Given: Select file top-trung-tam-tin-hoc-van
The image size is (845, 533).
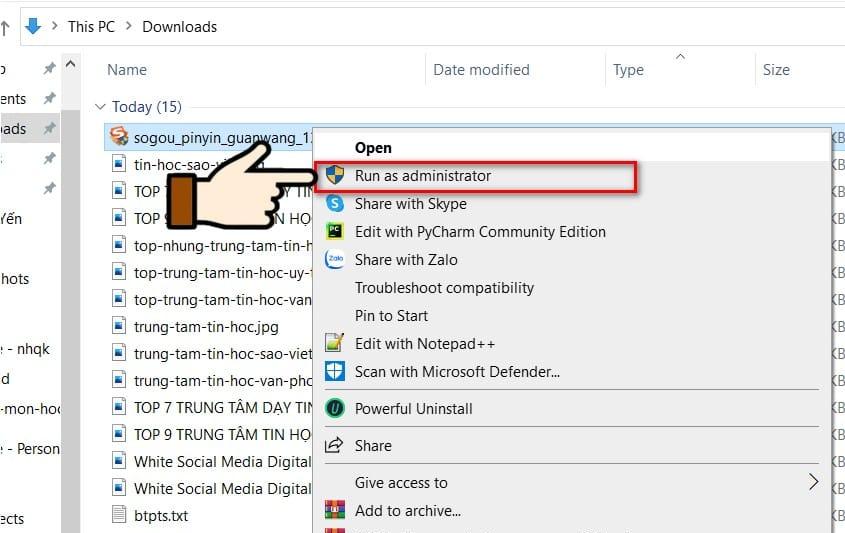Looking at the screenshot, I should tap(223, 300).
